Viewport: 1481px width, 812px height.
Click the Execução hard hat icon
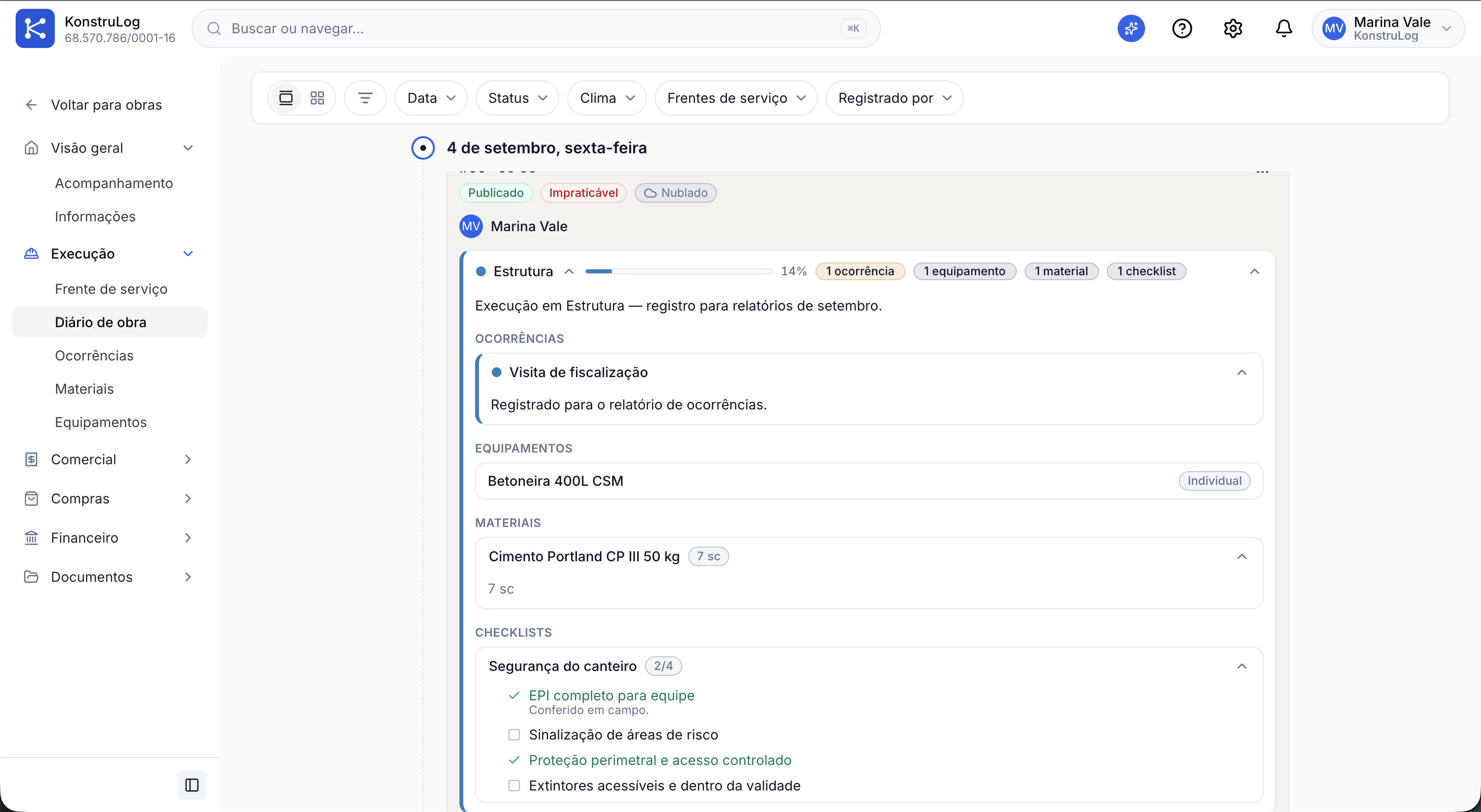(x=31, y=254)
